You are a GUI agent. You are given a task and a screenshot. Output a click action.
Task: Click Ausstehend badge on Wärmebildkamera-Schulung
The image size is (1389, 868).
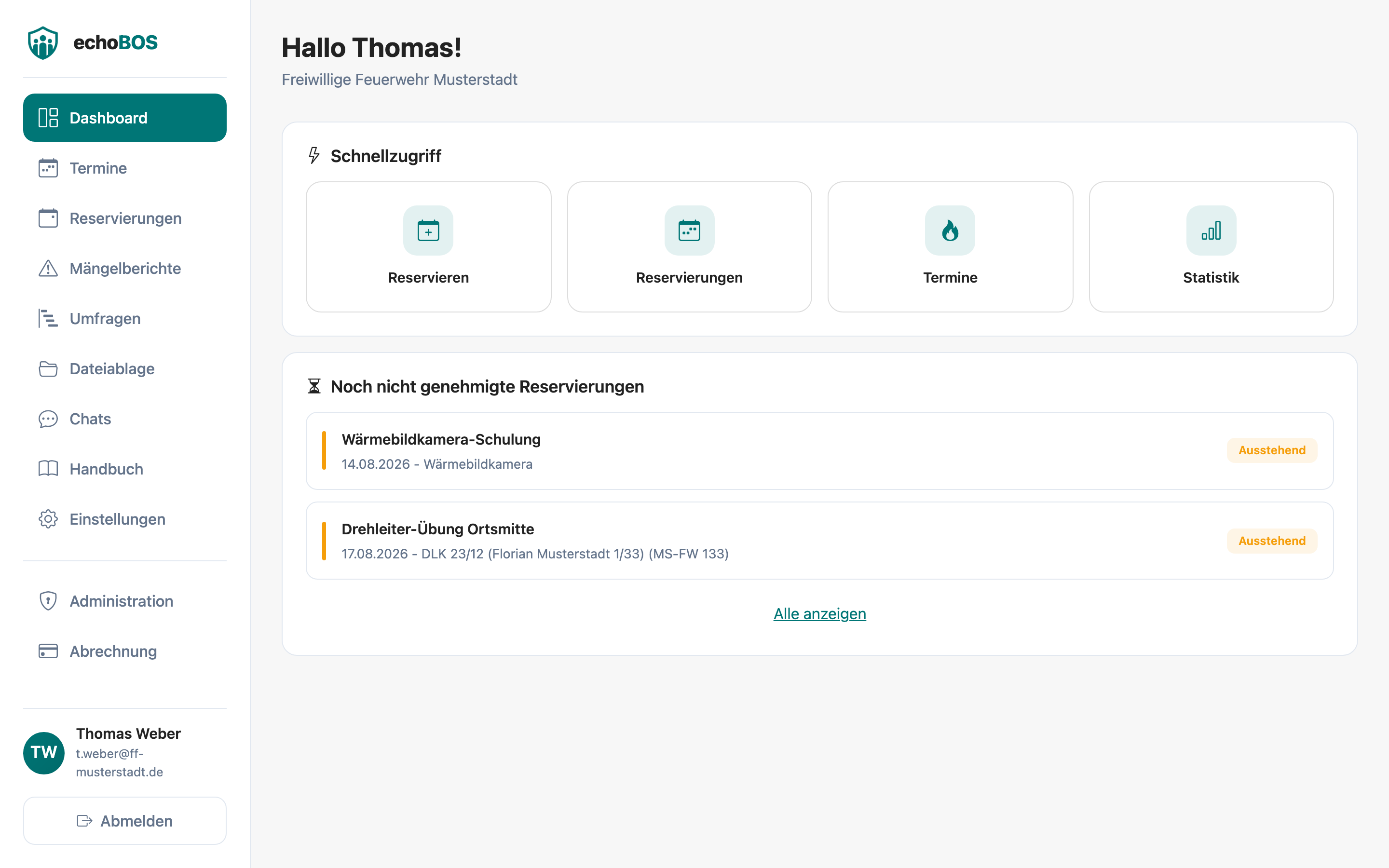point(1272,451)
